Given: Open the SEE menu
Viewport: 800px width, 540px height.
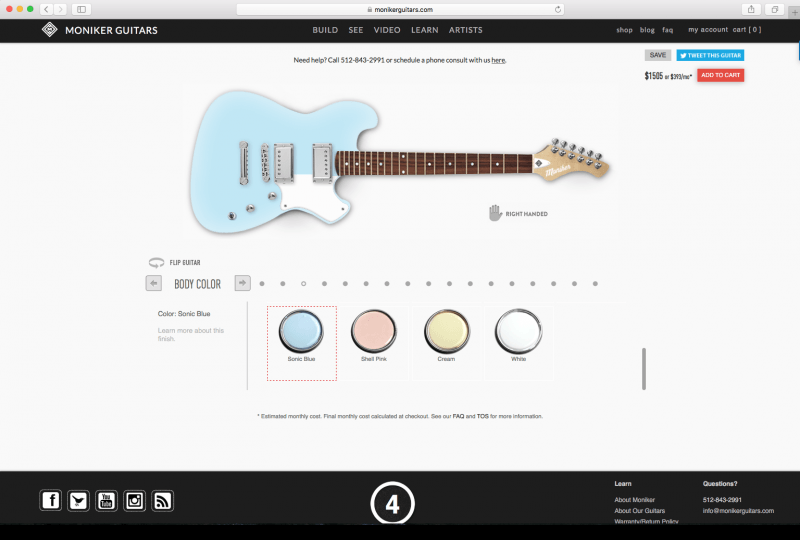Looking at the screenshot, I should (x=356, y=30).
